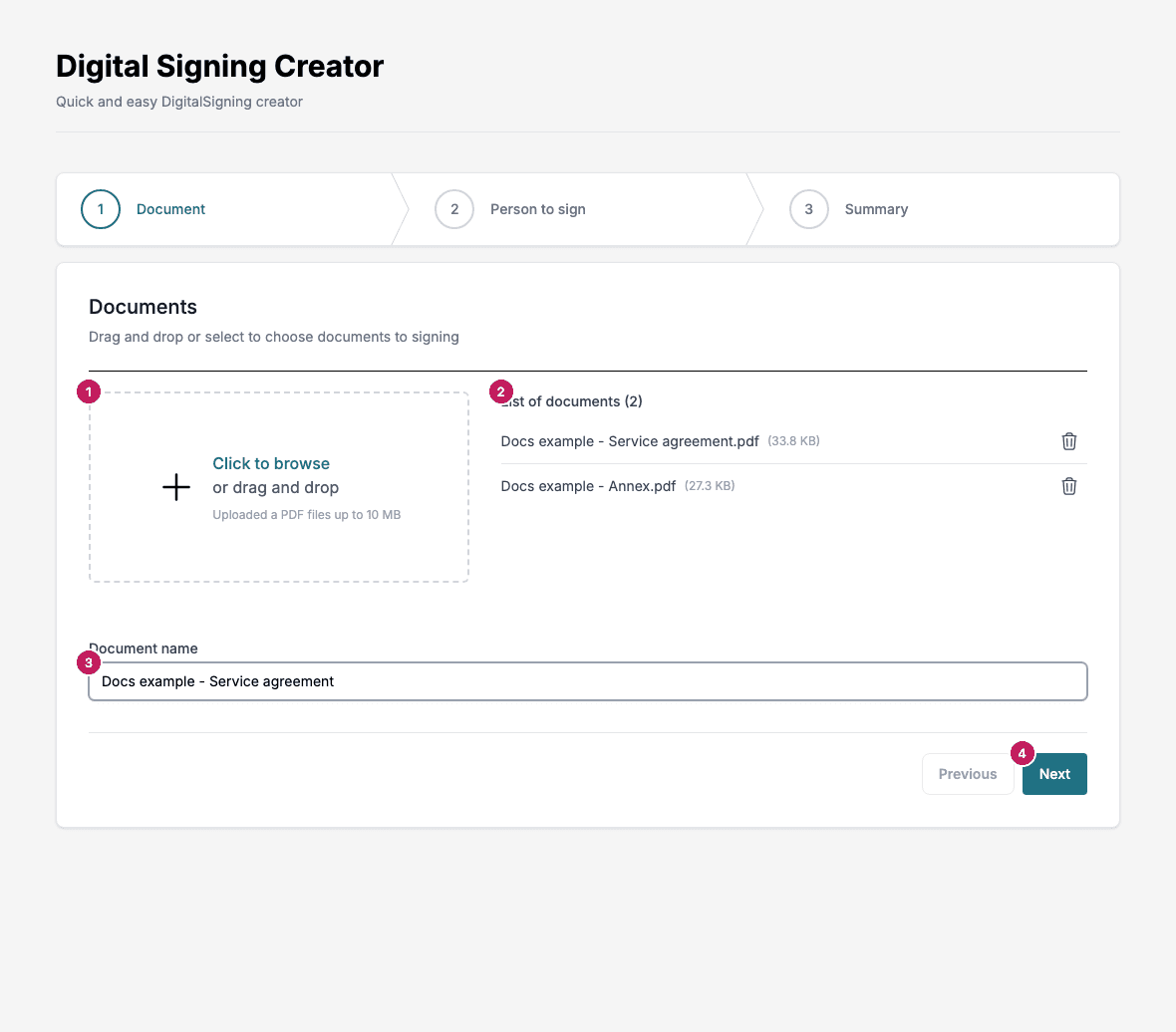This screenshot has width=1176, height=1032.
Task: Click the 'Documents' section heading
Action: 143,307
